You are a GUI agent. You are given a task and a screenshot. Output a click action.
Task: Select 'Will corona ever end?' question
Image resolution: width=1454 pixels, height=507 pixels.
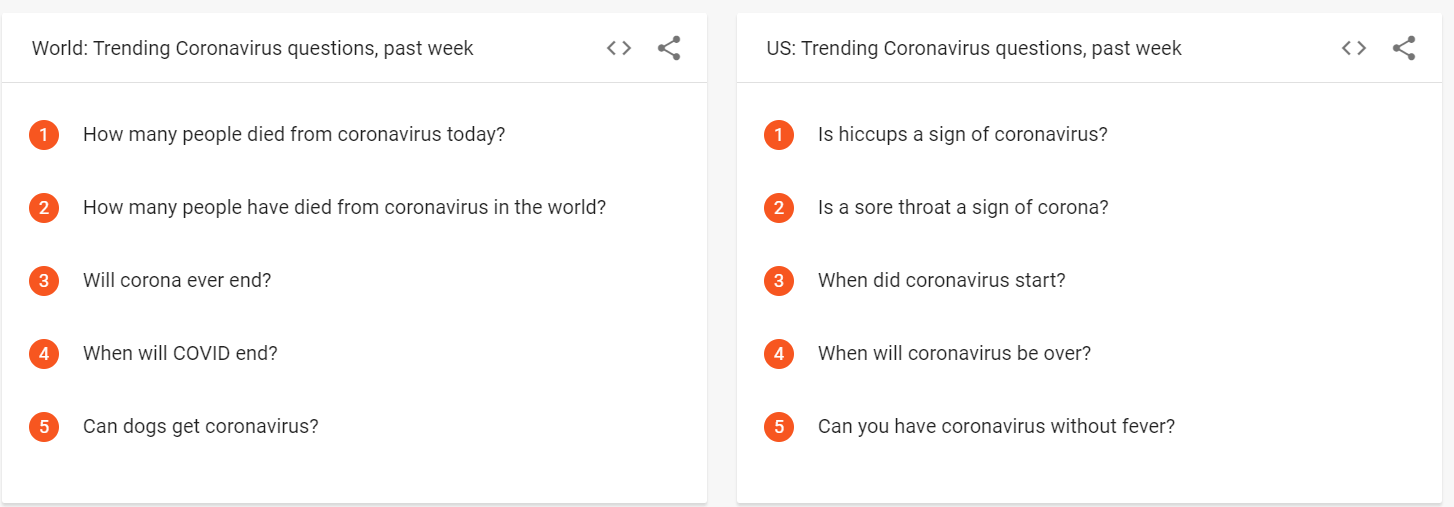pyautogui.click(x=177, y=281)
